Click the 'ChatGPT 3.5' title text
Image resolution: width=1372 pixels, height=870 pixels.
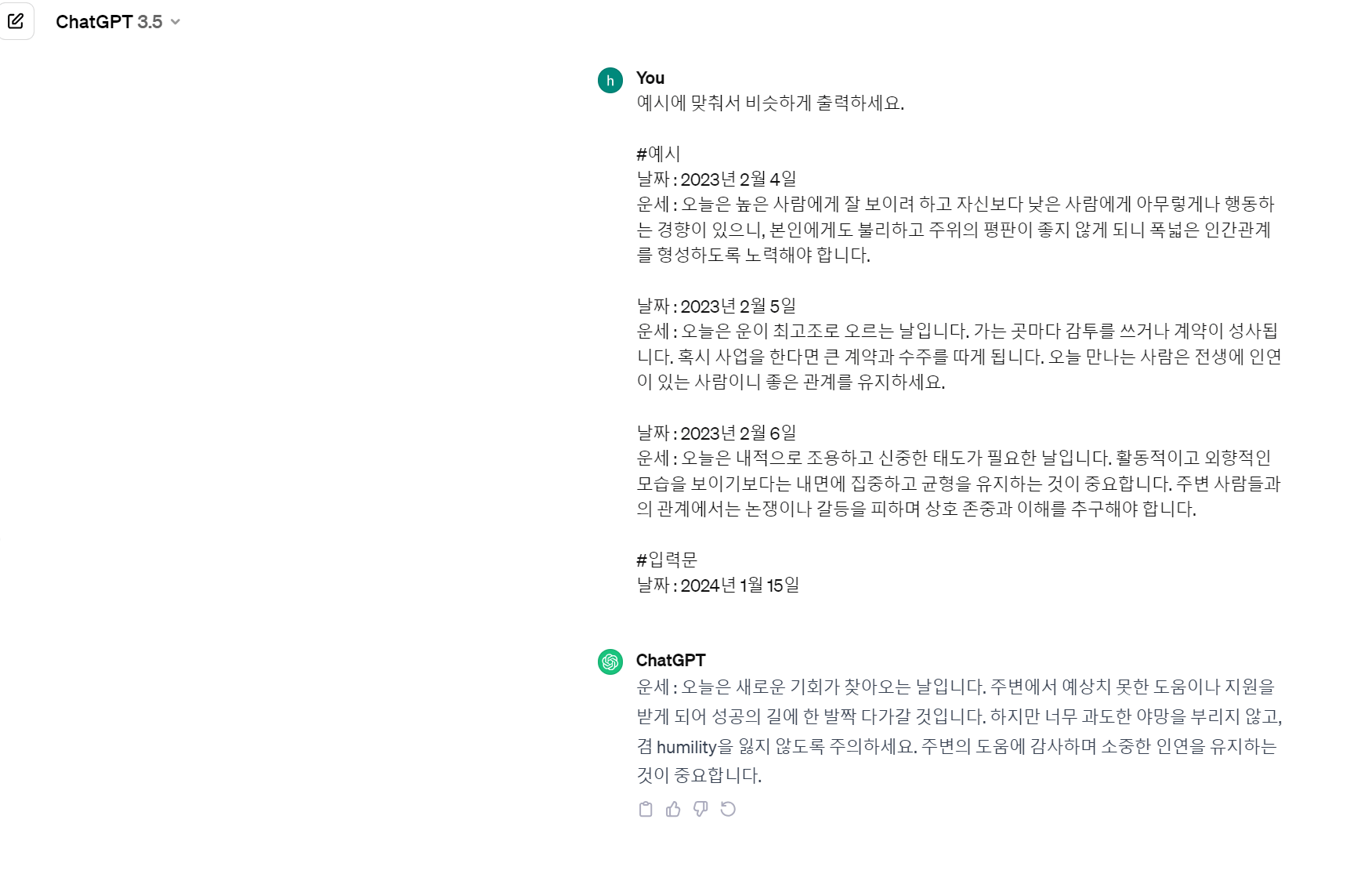tap(110, 21)
